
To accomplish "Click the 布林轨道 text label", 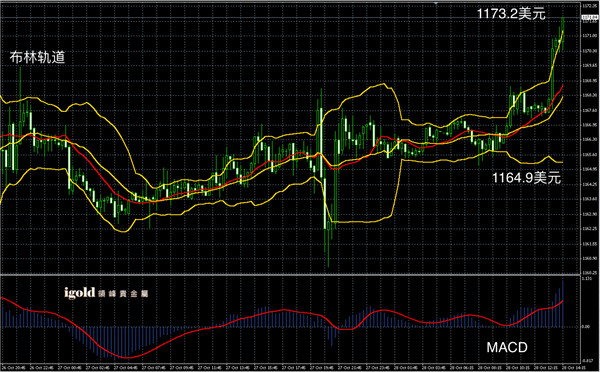I will click(37, 57).
